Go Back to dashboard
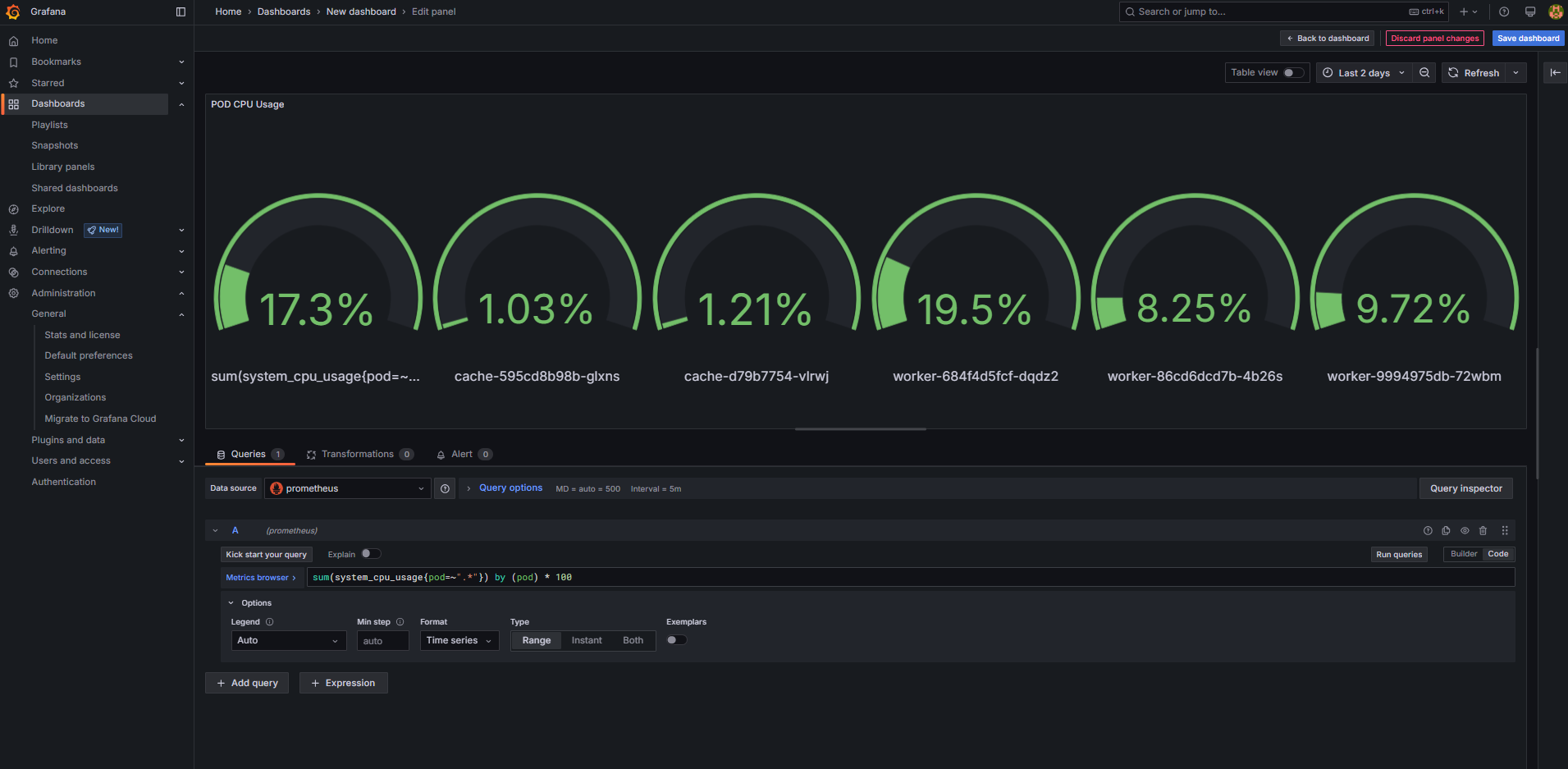 click(1327, 38)
